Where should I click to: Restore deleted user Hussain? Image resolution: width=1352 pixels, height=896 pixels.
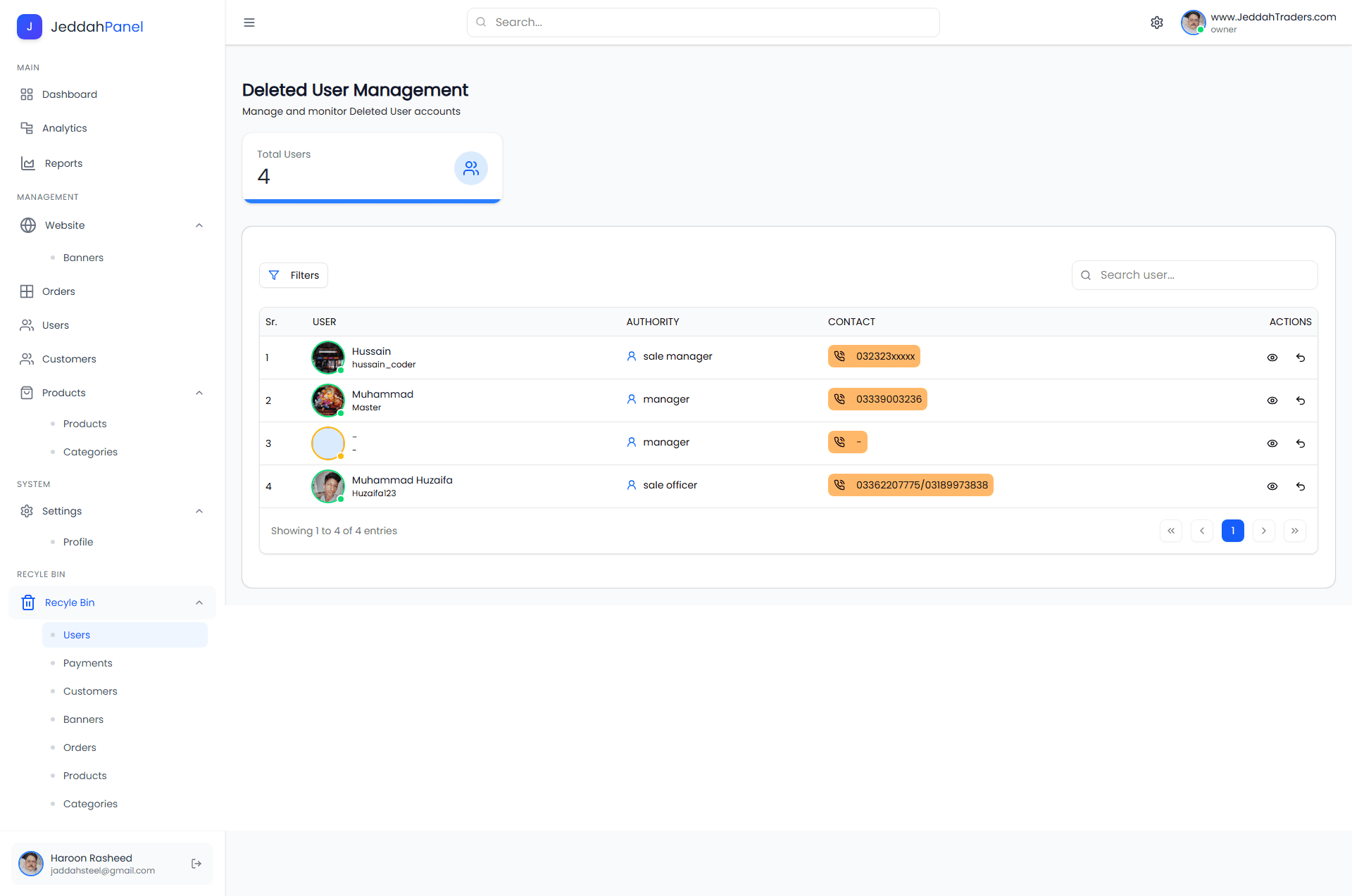(x=1301, y=358)
